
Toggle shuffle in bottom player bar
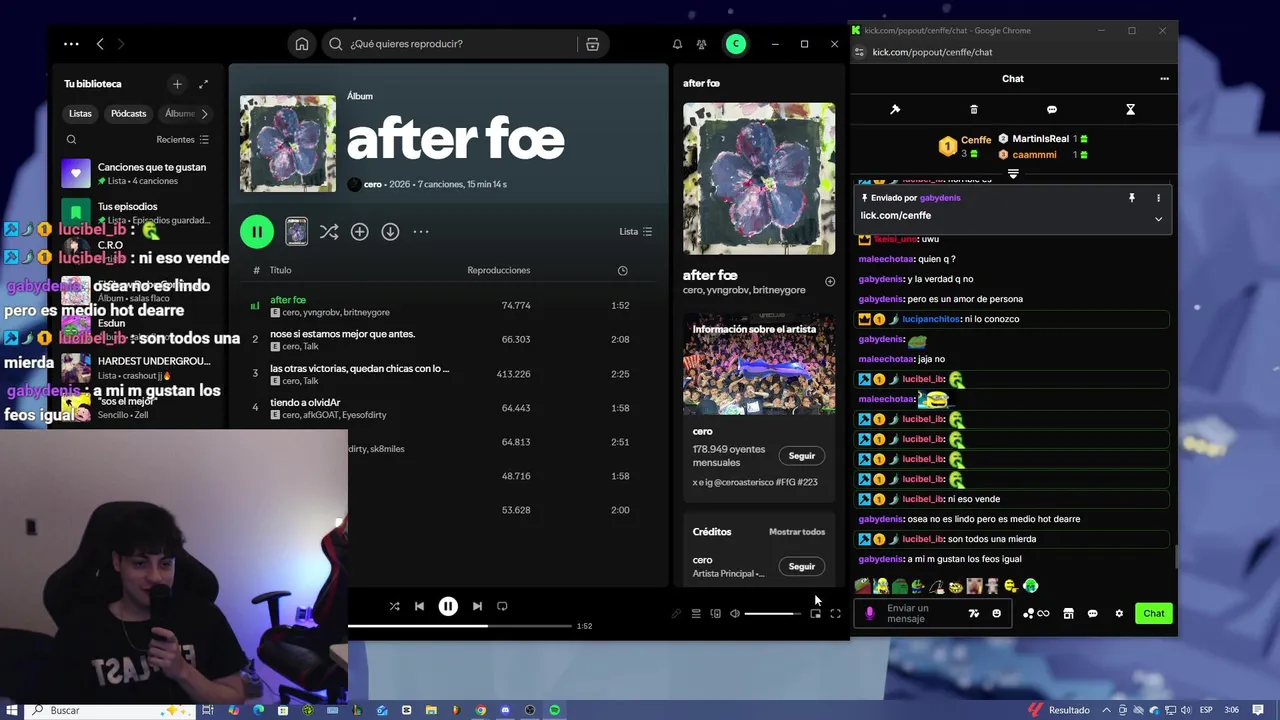pyautogui.click(x=394, y=606)
